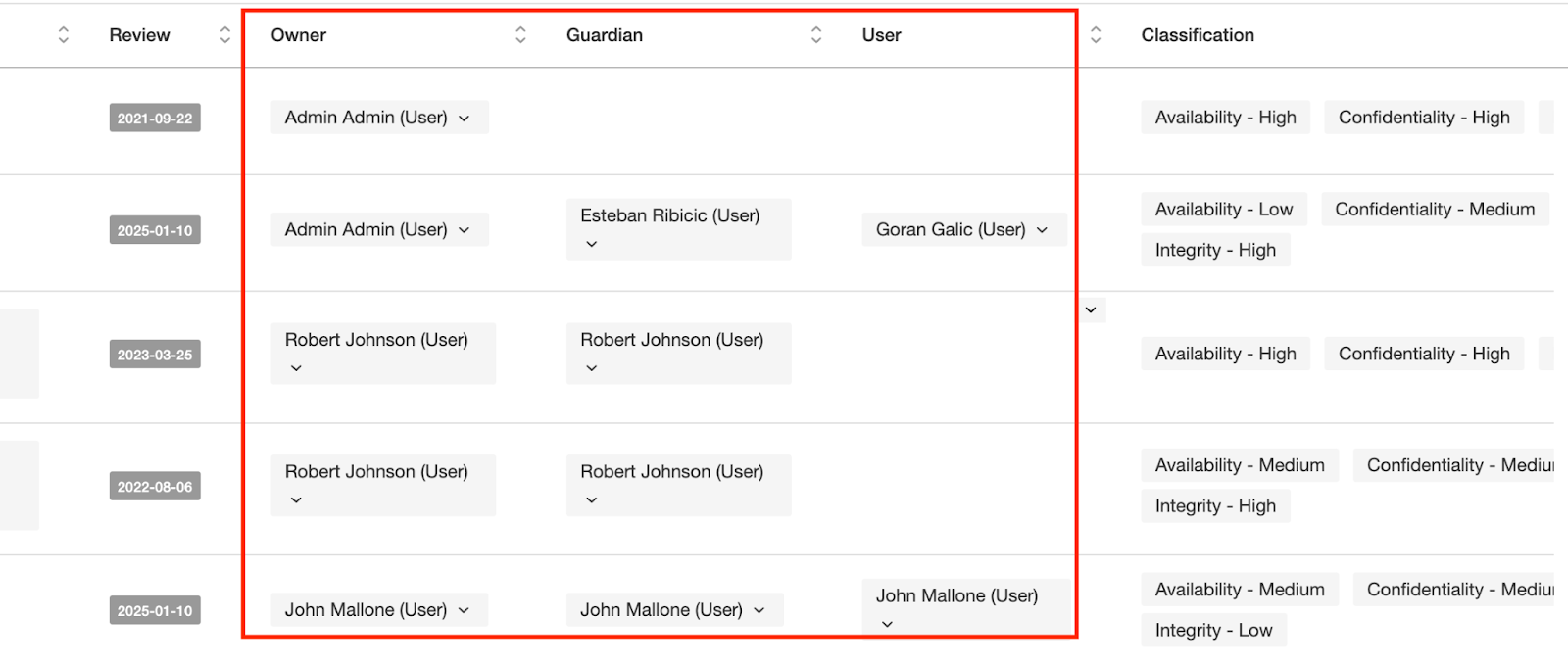Sort by the User column arrows
Viewport: 1568px width, 665px height.
pos(1096,35)
